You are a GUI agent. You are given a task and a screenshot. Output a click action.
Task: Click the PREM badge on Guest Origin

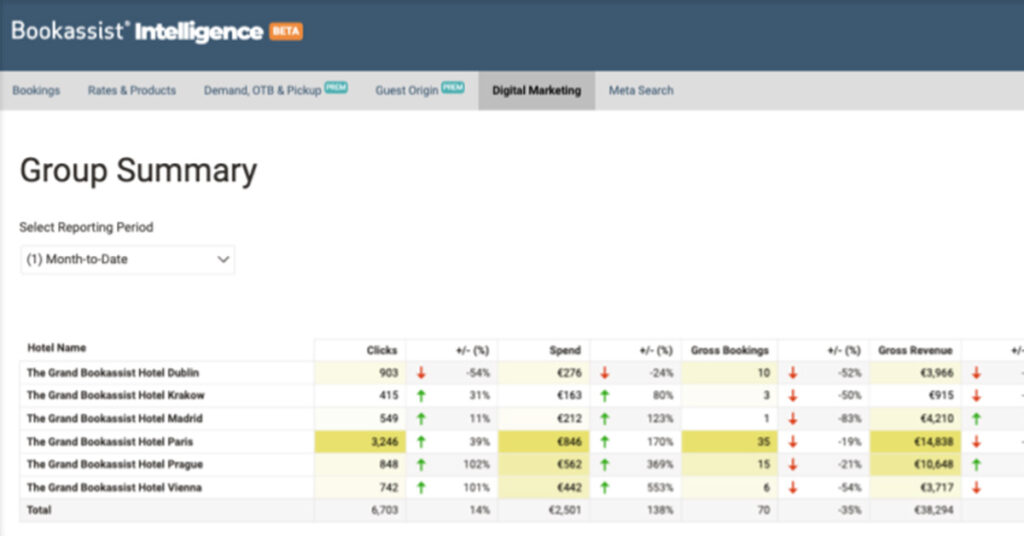453,87
